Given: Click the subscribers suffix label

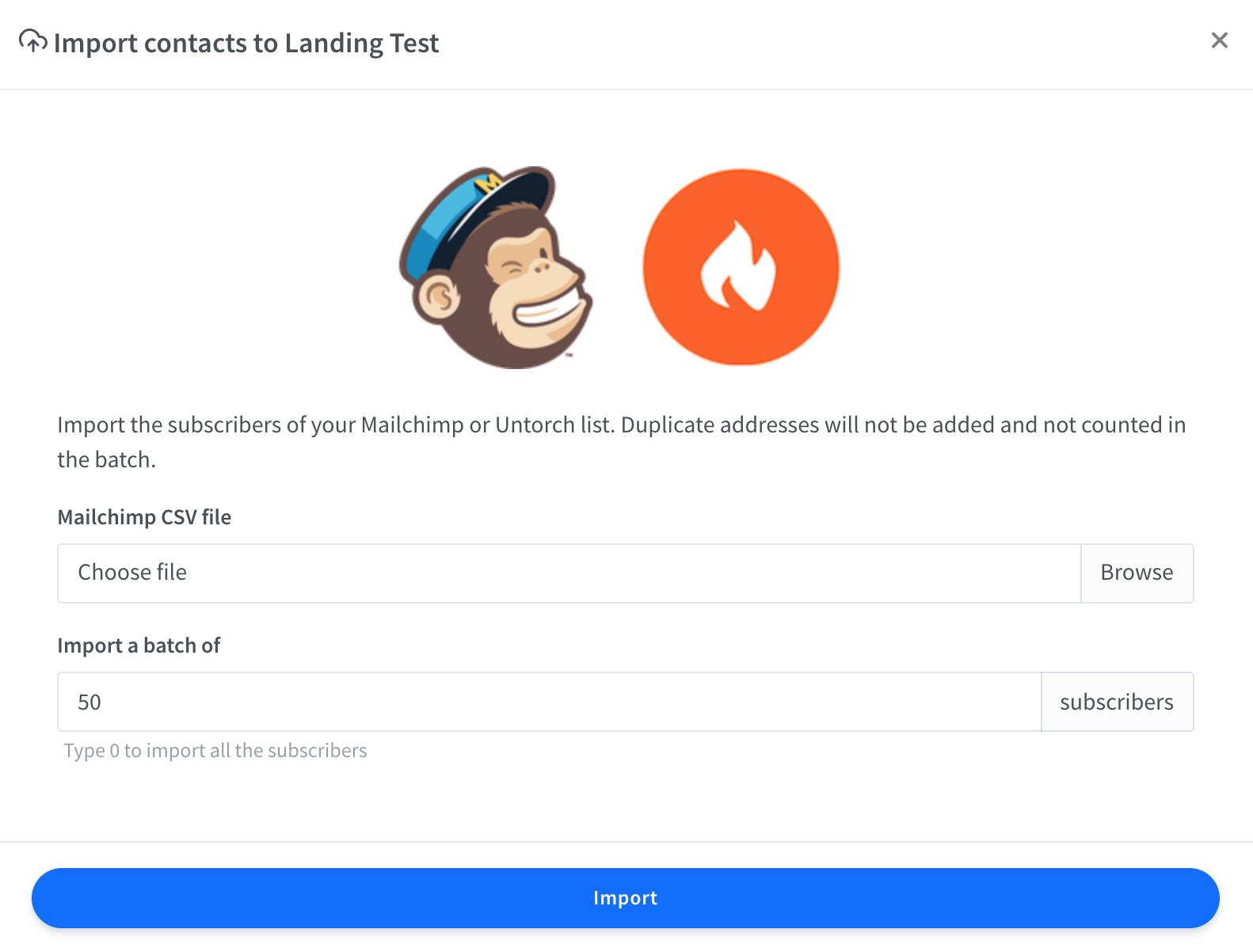Looking at the screenshot, I should (1116, 702).
